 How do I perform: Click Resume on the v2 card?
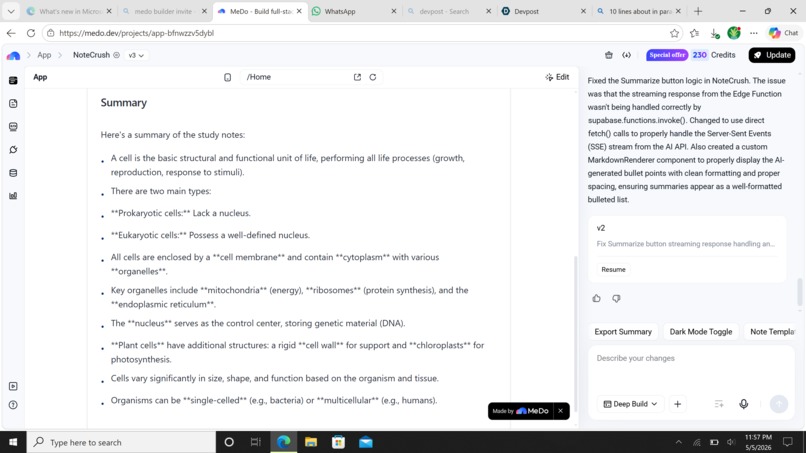[613, 269]
